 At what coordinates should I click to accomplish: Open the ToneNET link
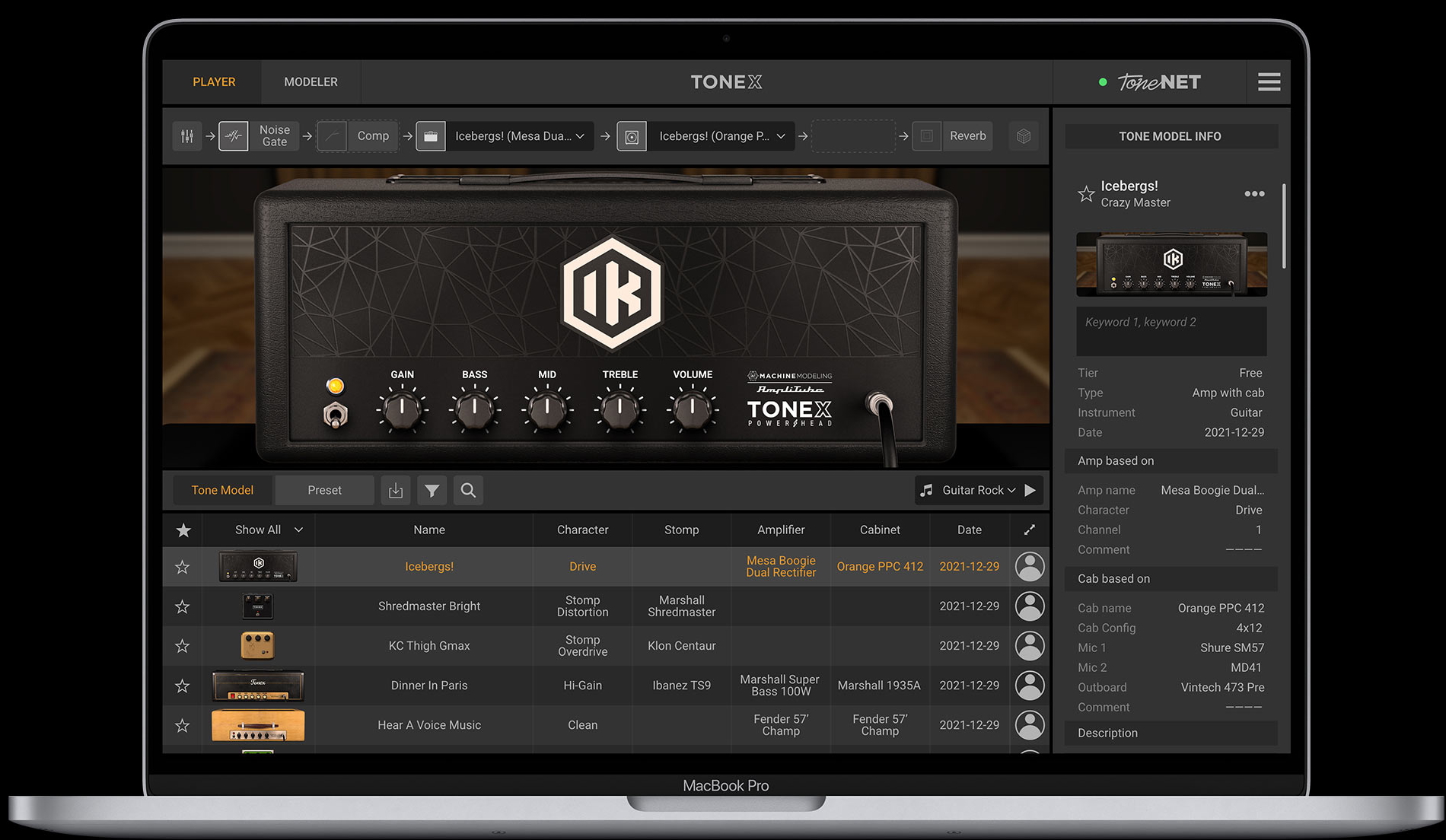1158,82
